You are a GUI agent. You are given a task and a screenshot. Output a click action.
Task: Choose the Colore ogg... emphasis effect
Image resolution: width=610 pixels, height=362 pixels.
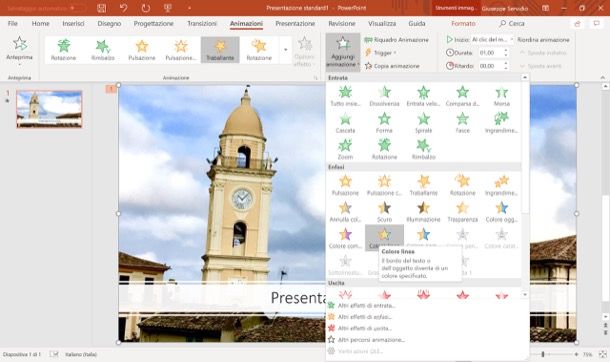pos(501,212)
